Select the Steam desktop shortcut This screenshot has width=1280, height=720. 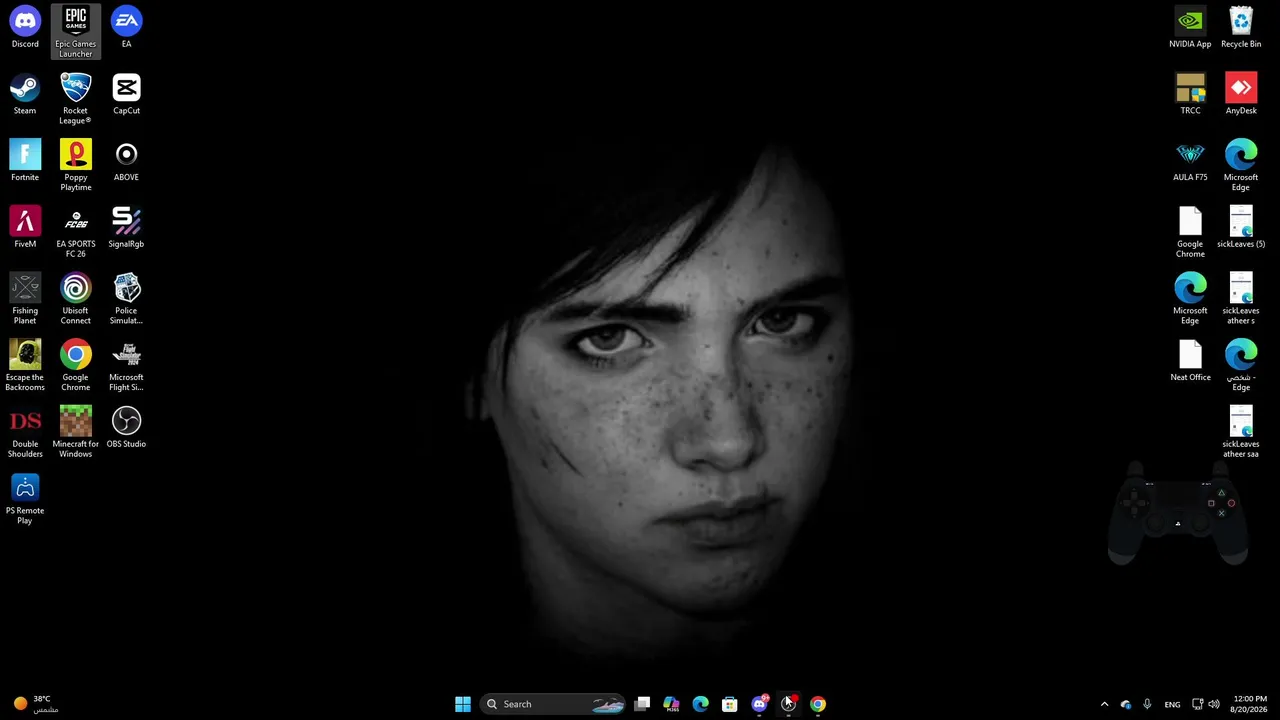point(25,94)
